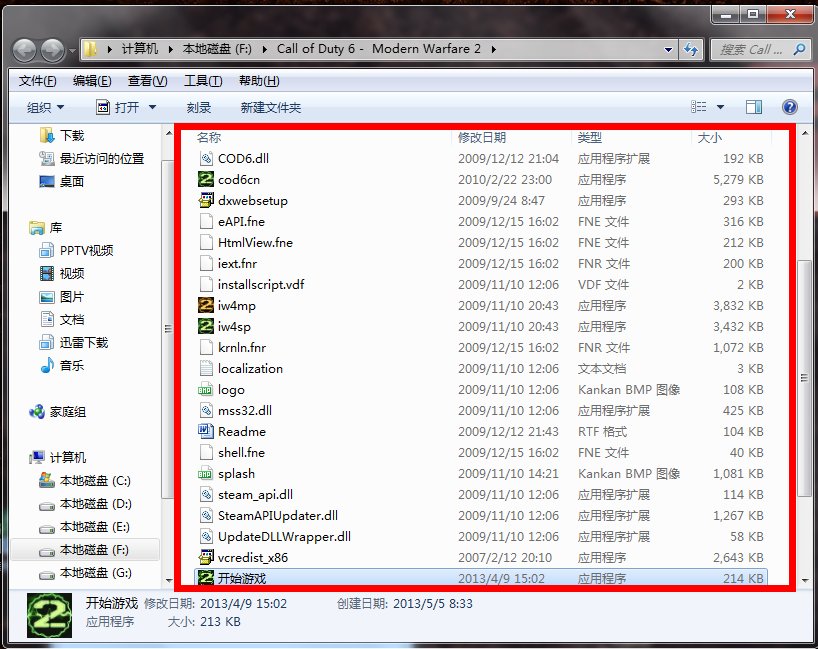818x649 pixels.
Task: Open the dropdown arrow beside 打开
Action: 152,108
